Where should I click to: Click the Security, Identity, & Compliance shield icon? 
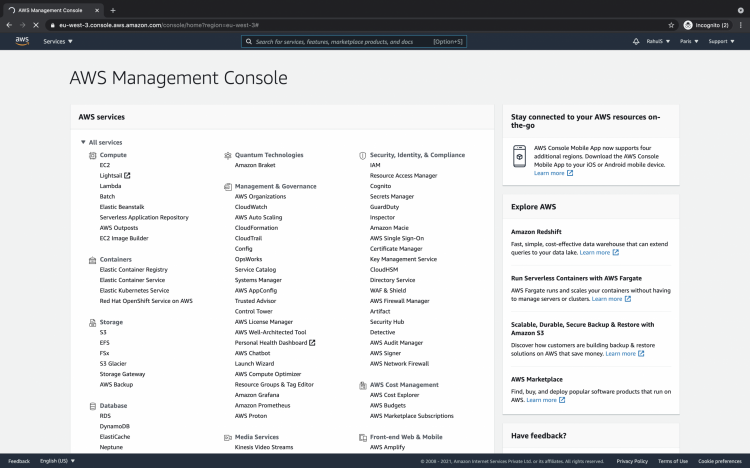click(x=363, y=156)
